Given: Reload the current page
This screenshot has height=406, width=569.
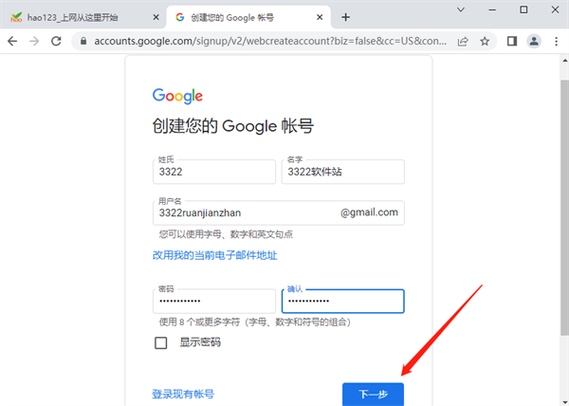Looking at the screenshot, I should point(56,41).
